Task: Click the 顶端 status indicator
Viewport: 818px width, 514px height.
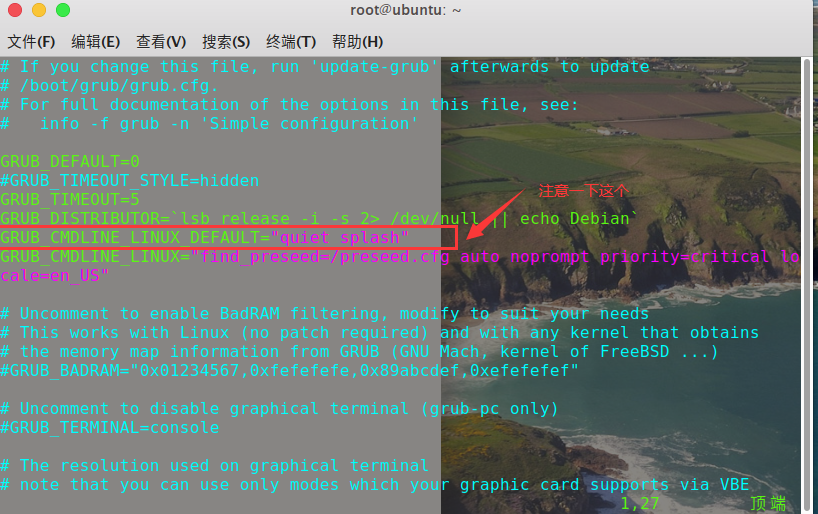Action: tap(768, 503)
